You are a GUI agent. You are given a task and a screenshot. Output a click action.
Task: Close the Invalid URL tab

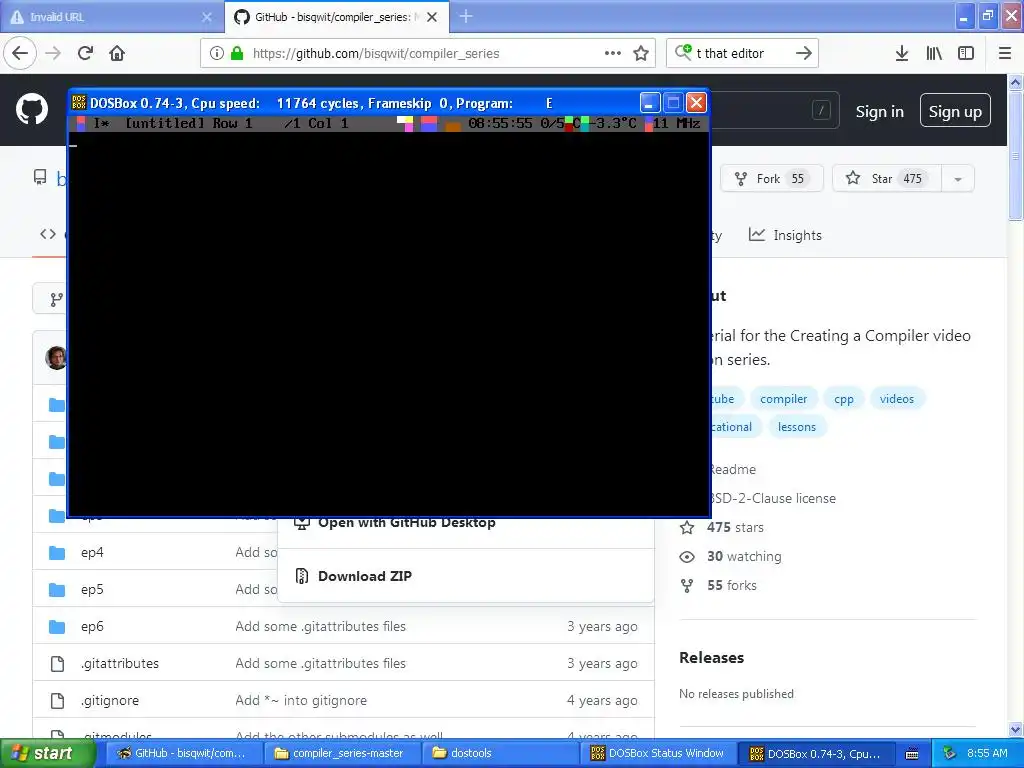206,17
